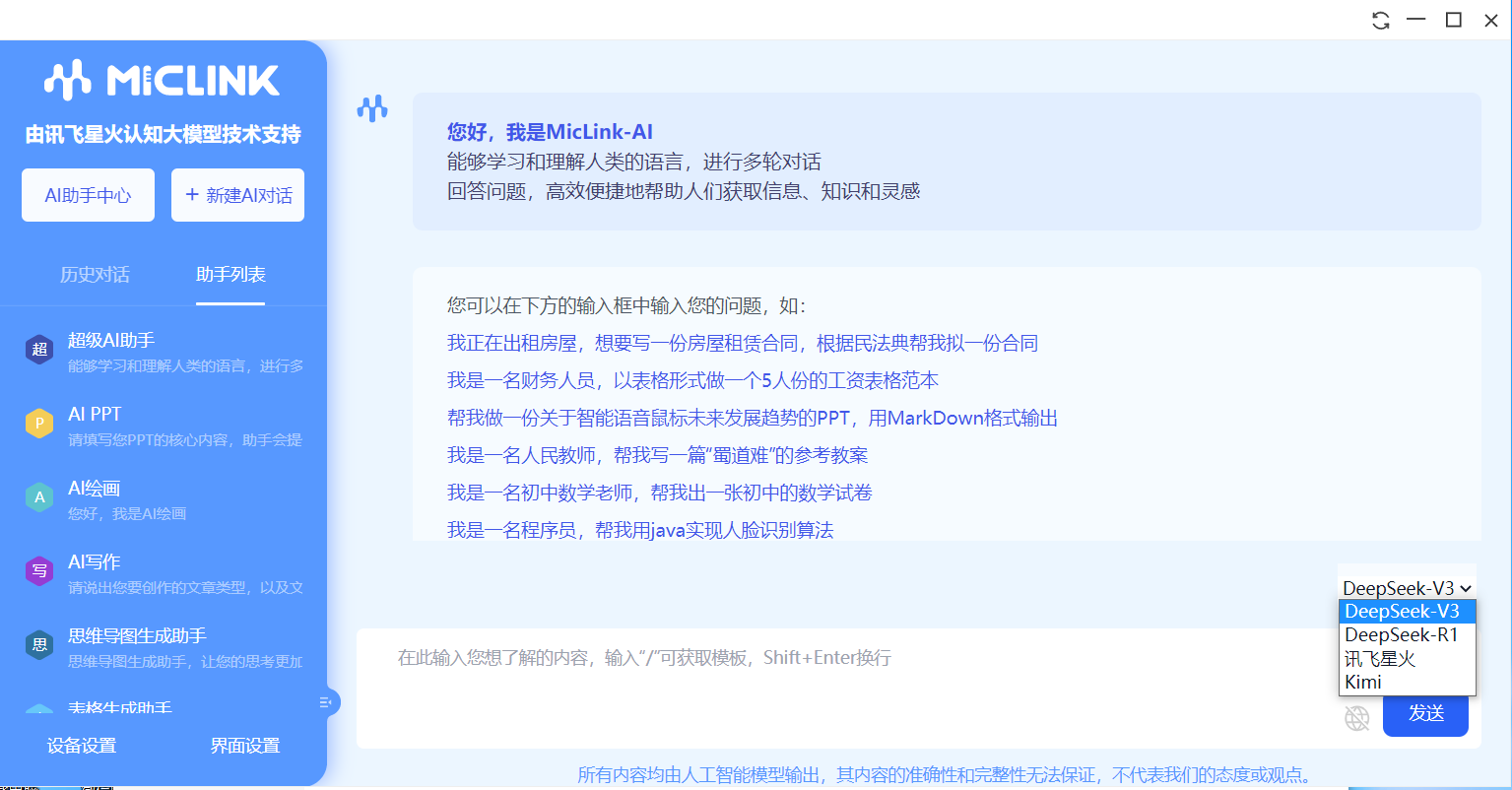Click the 房屋租赁合同 example prompt
The height and width of the screenshot is (790, 1512).
743,343
